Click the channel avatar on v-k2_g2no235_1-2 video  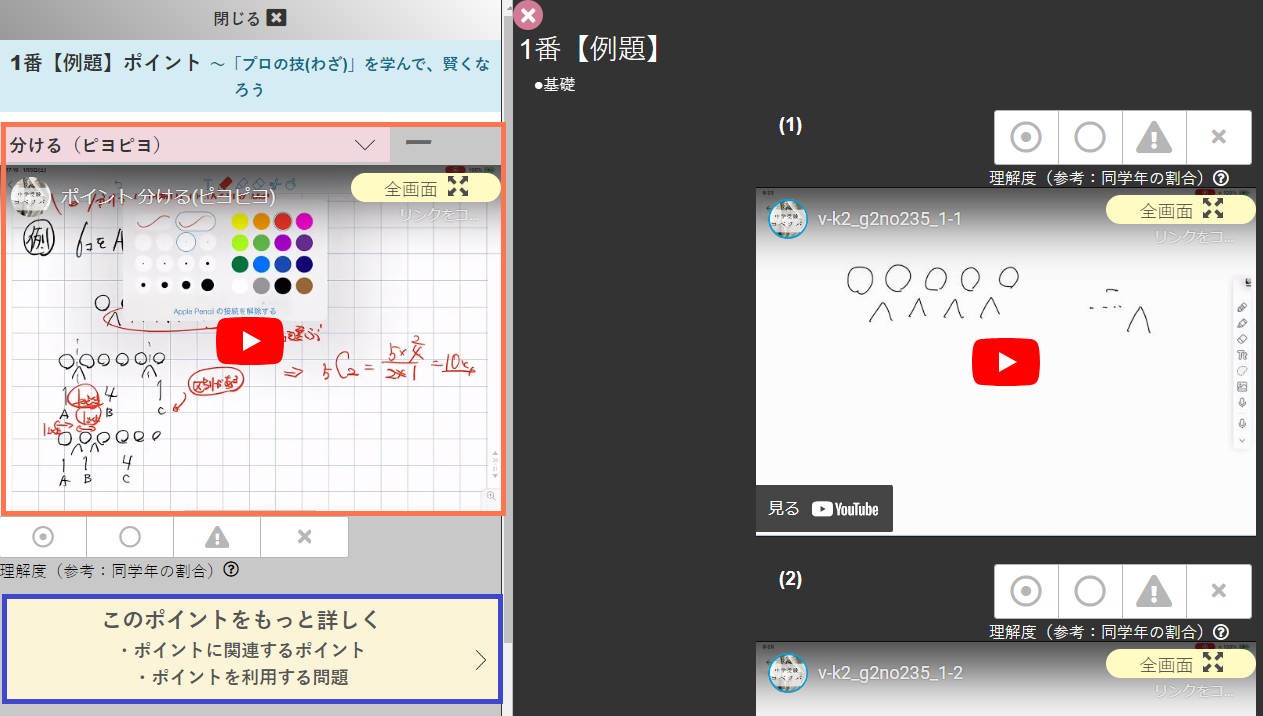(x=788, y=672)
